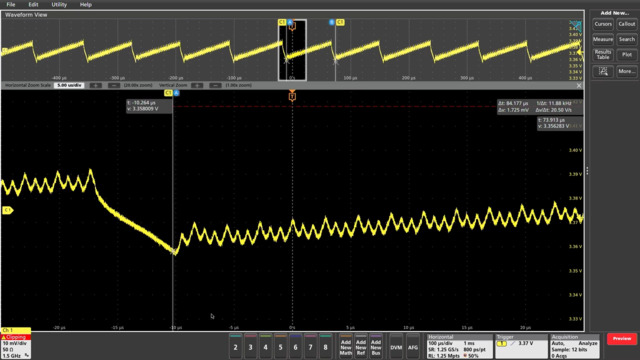Open the Acquisition settings badge
Image resolution: width=640 pixels, height=360 pixels.
[575, 347]
